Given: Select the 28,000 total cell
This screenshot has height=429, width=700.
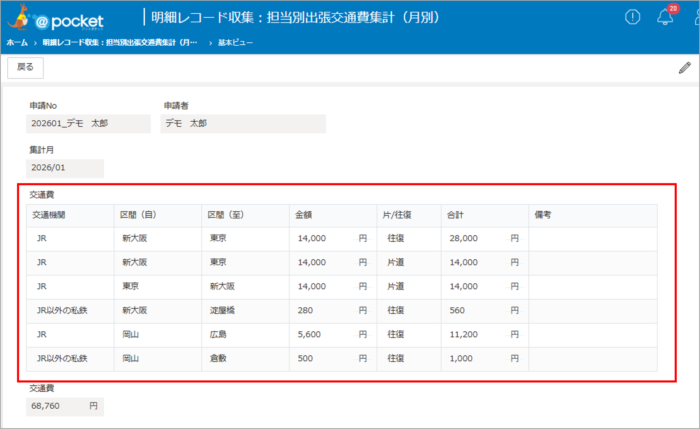Looking at the screenshot, I should click(x=485, y=239).
